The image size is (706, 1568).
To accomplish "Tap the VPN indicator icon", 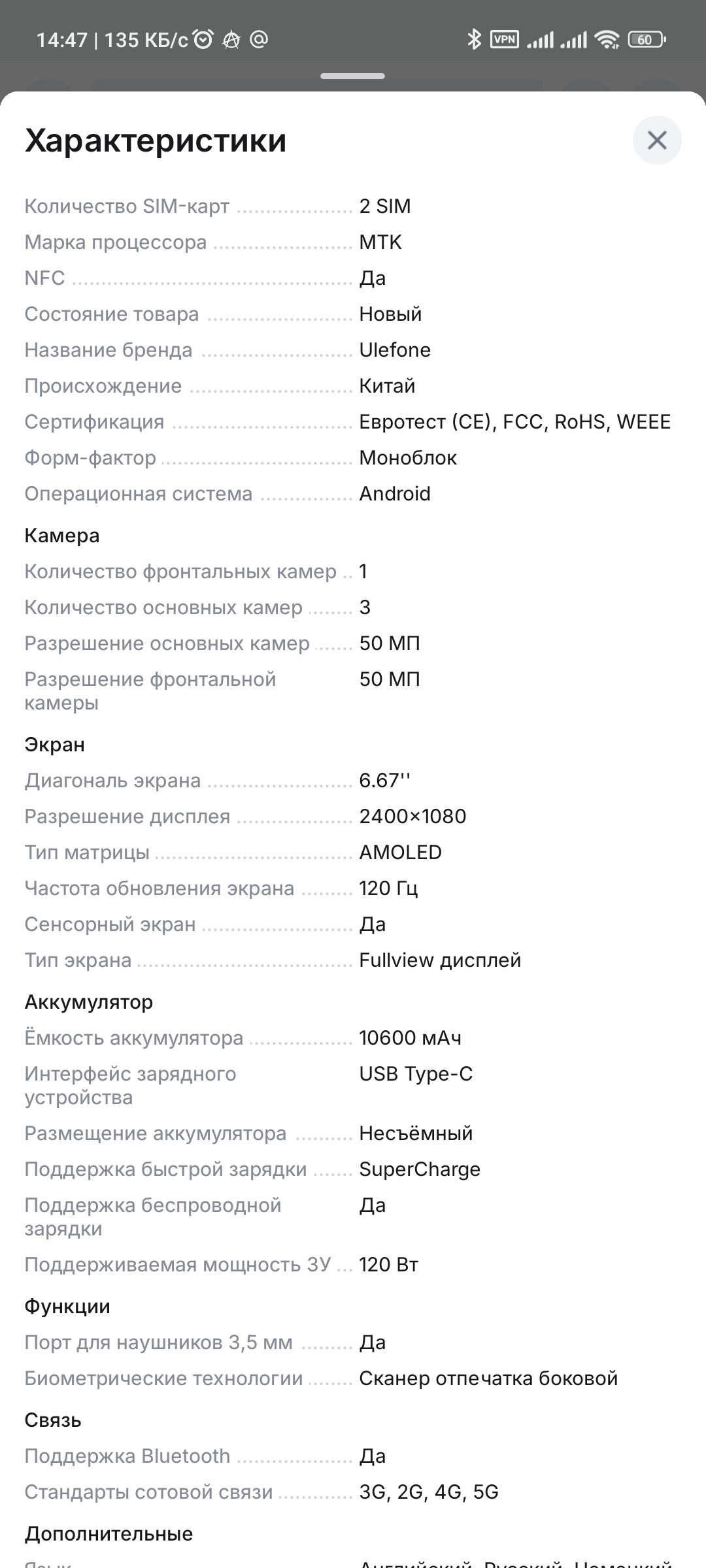I will (505, 40).
